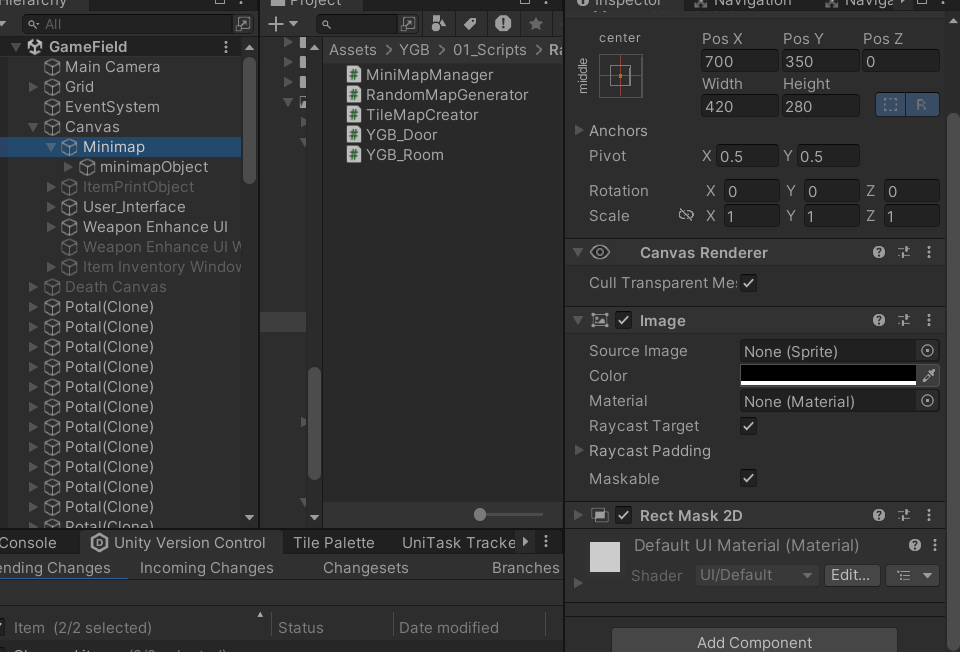The width and height of the screenshot is (960, 652).
Task: Open Canvas Renderer preset settings icon
Action: (904, 252)
